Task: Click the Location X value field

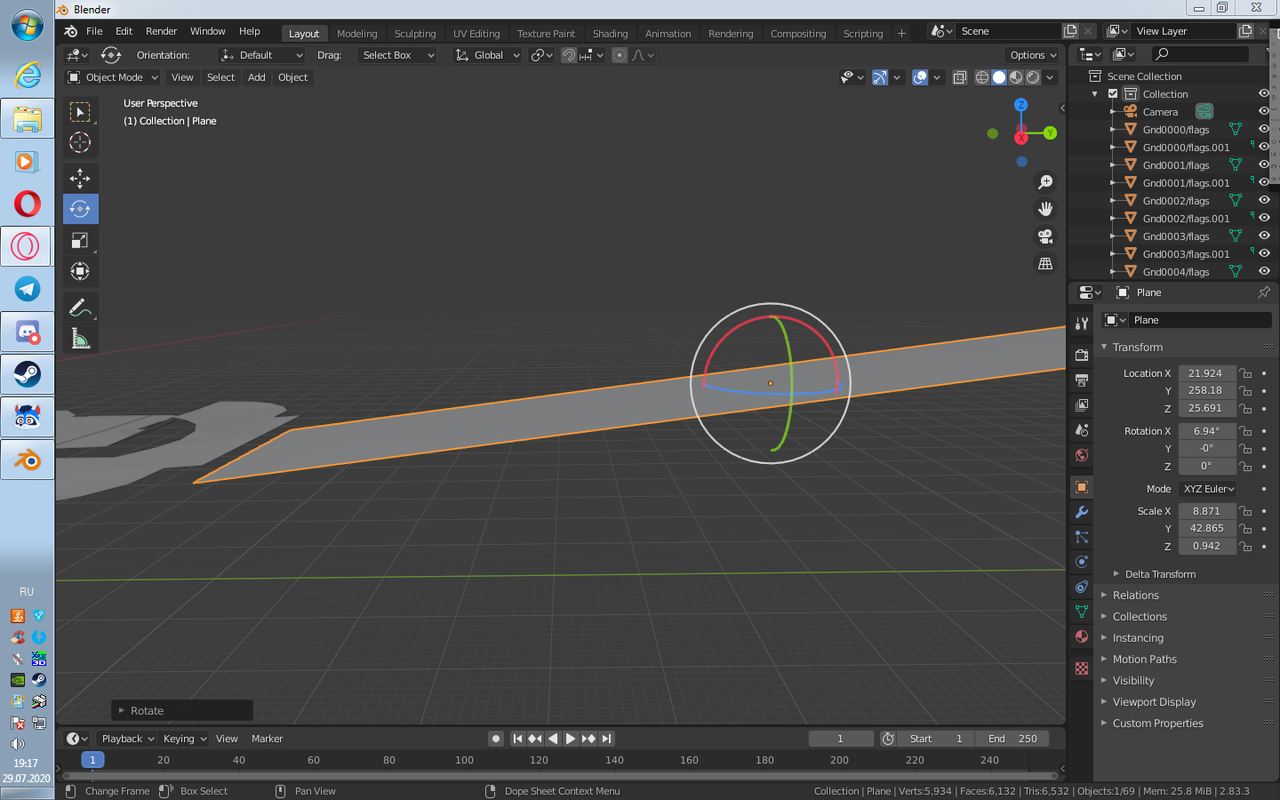Action: pos(1207,373)
